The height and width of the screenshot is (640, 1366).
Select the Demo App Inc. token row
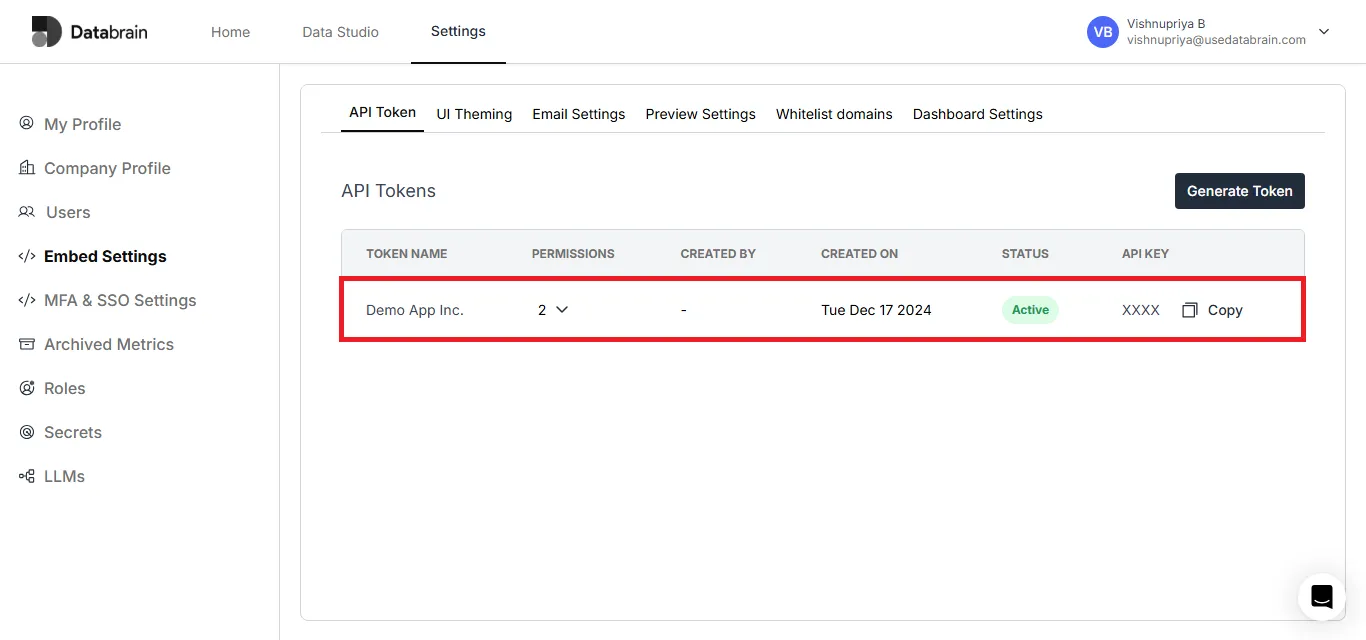click(x=823, y=310)
